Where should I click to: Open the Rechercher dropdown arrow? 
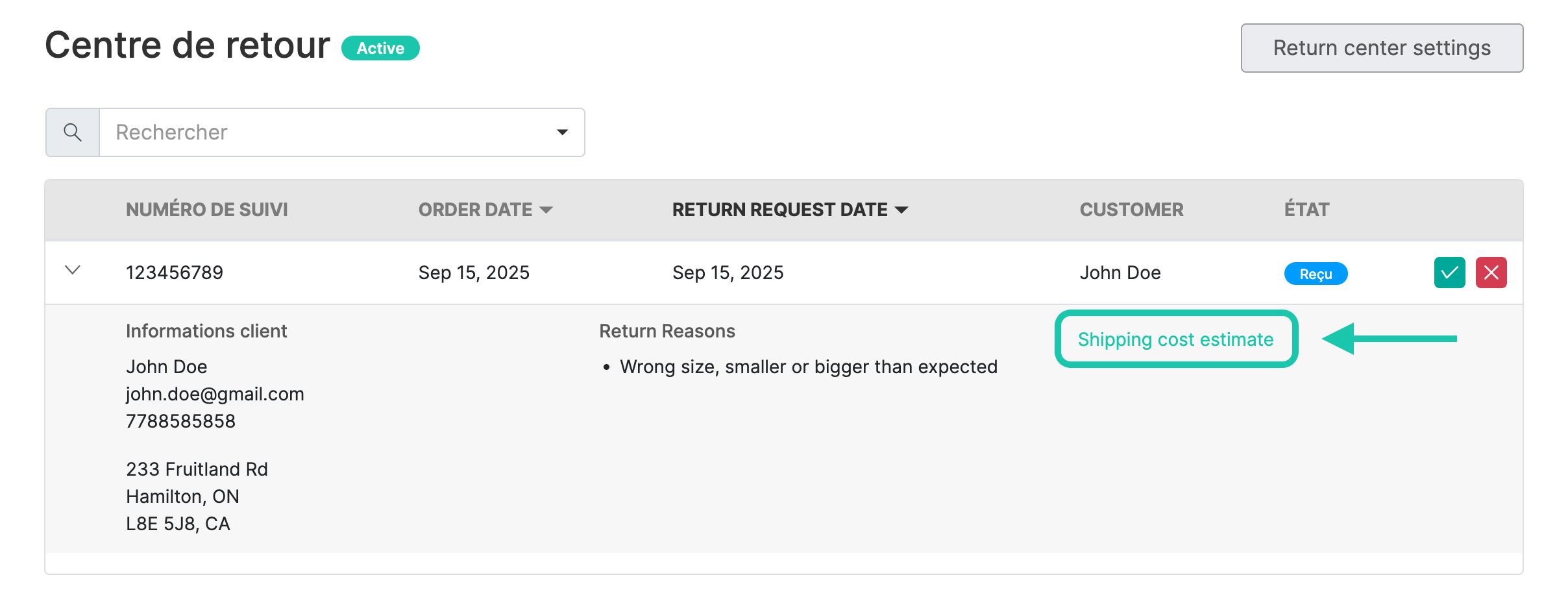tap(562, 132)
